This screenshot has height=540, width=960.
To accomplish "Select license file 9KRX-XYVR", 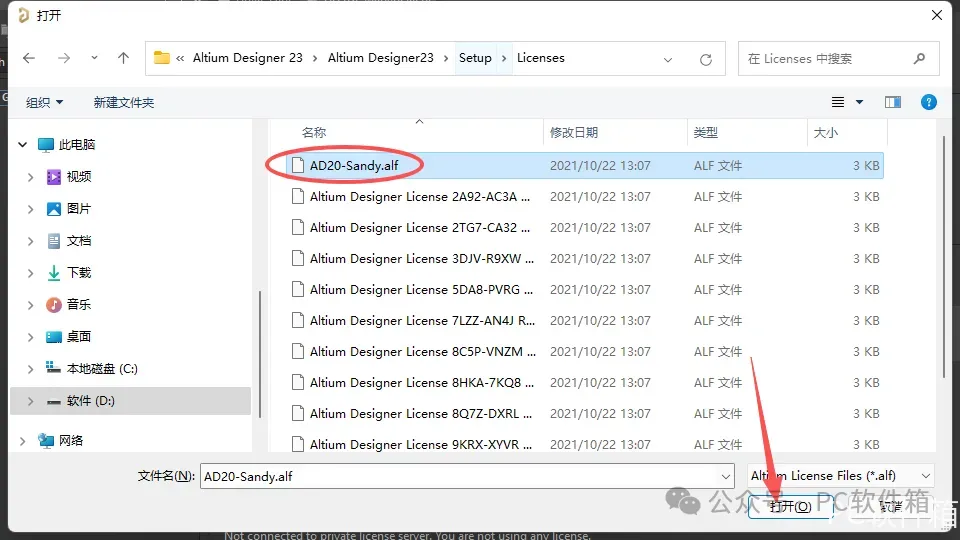I will point(585,444).
